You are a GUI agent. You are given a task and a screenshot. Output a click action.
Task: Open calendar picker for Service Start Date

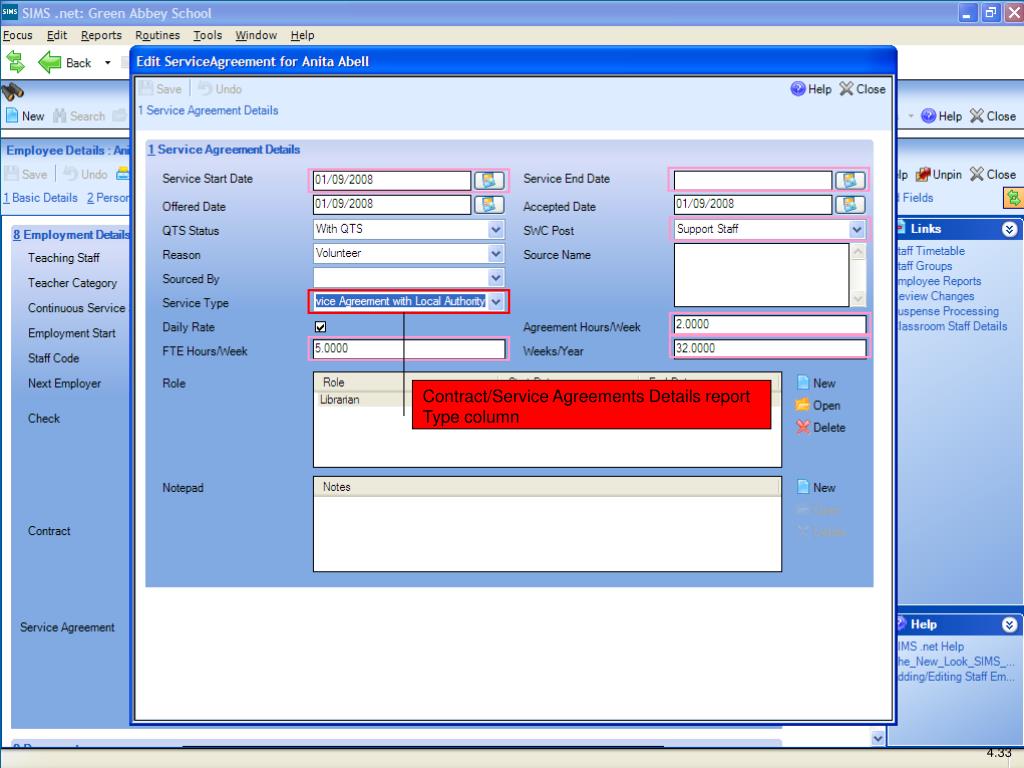pos(488,180)
